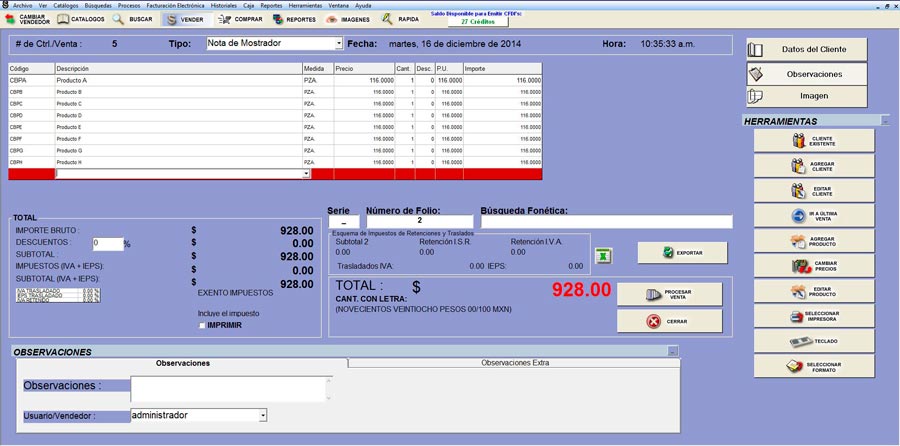Open the Usuario/Vendedor administrador dropdown
The width and height of the screenshot is (900, 446).
pyautogui.click(x=263, y=415)
